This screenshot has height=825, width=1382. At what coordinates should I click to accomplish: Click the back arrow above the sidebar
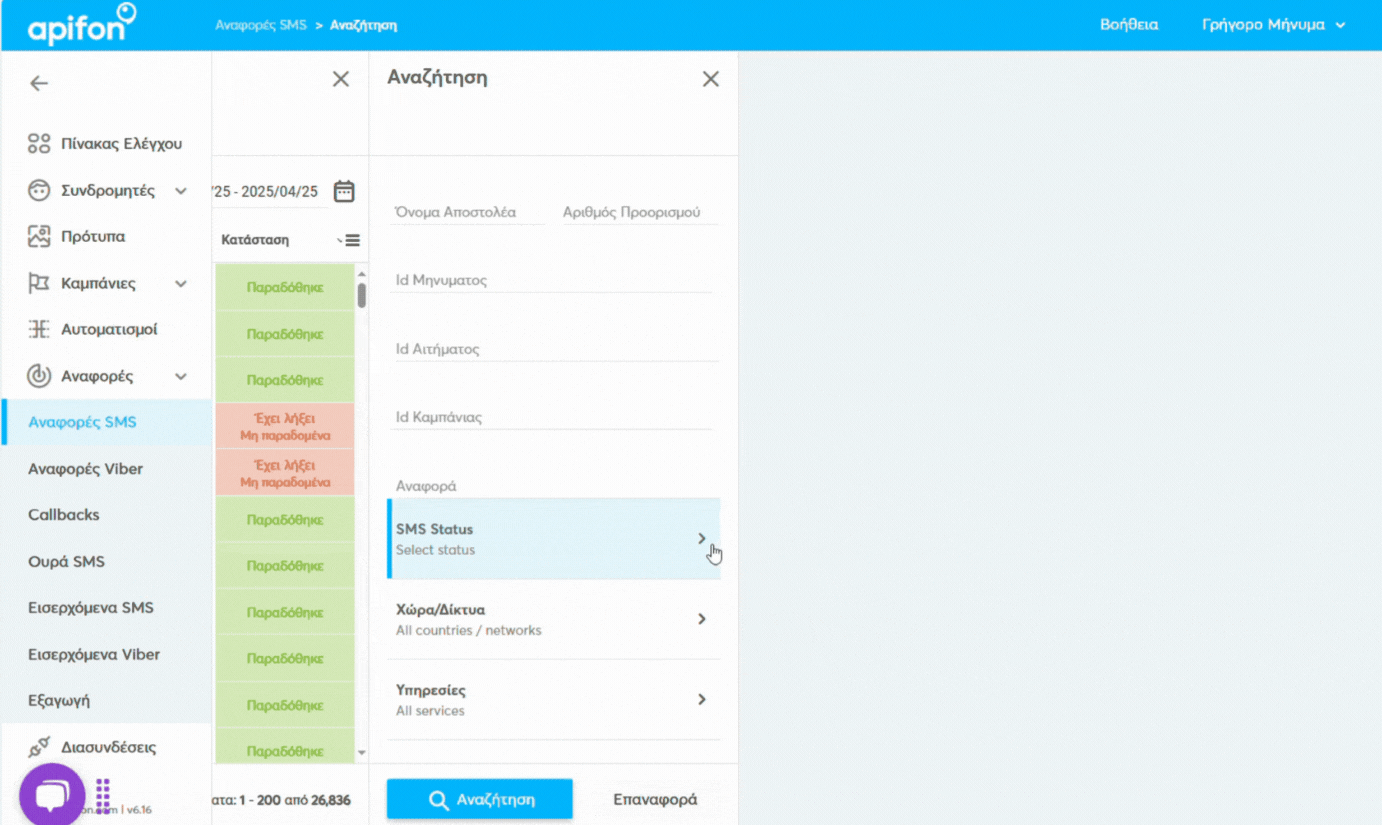38,83
